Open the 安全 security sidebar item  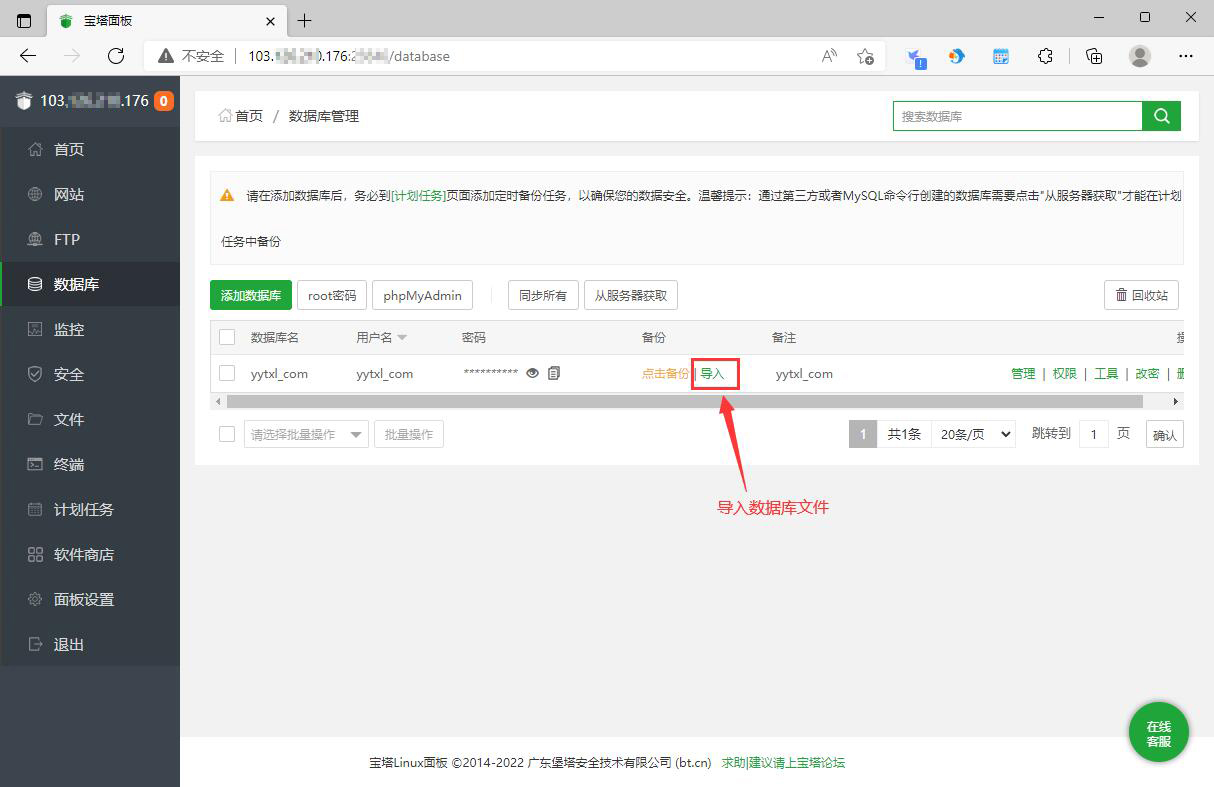pyautogui.click(x=90, y=374)
